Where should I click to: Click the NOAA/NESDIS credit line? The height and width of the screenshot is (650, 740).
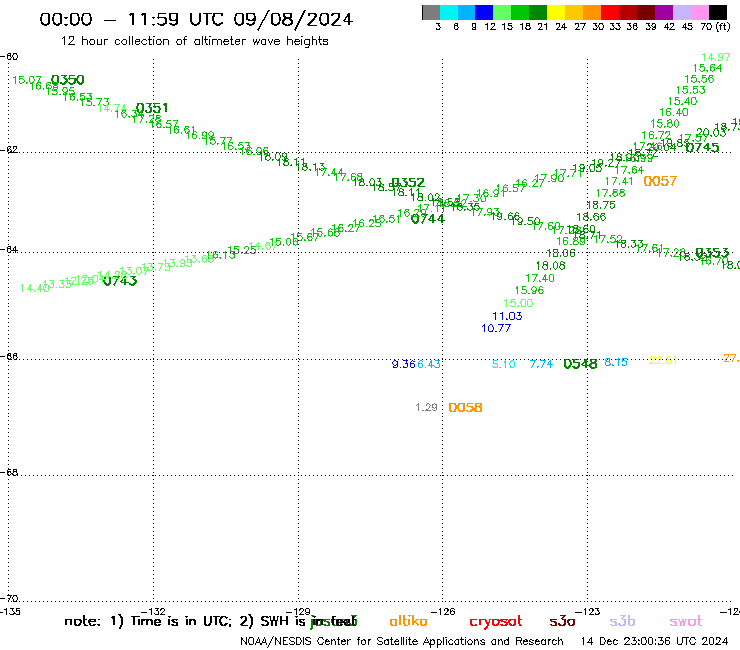402,641
